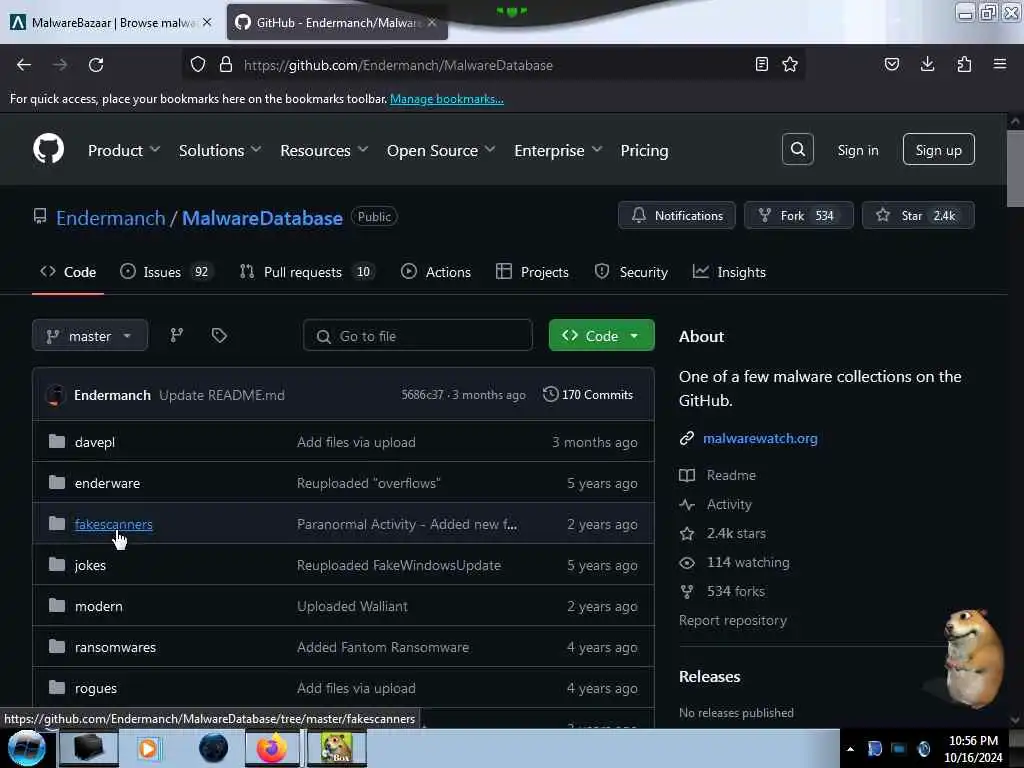The width and height of the screenshot is (1024, 768).
Task: Star the repository with Star button
Action: (918, 216)
